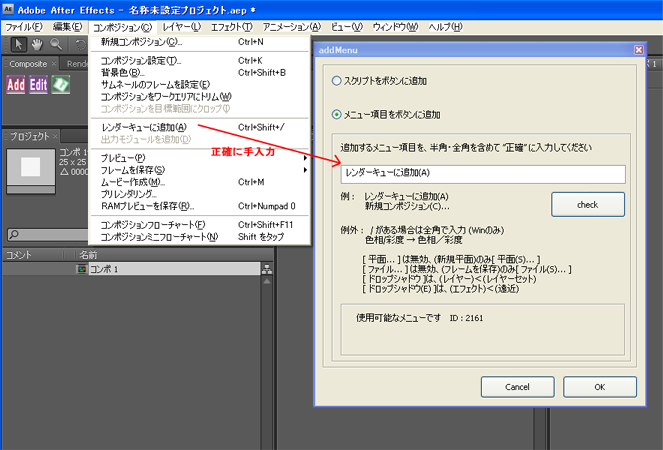Choose コンポジション設定 menu item
The width and height of the screenshot is (663, 450).
point(200,60)
